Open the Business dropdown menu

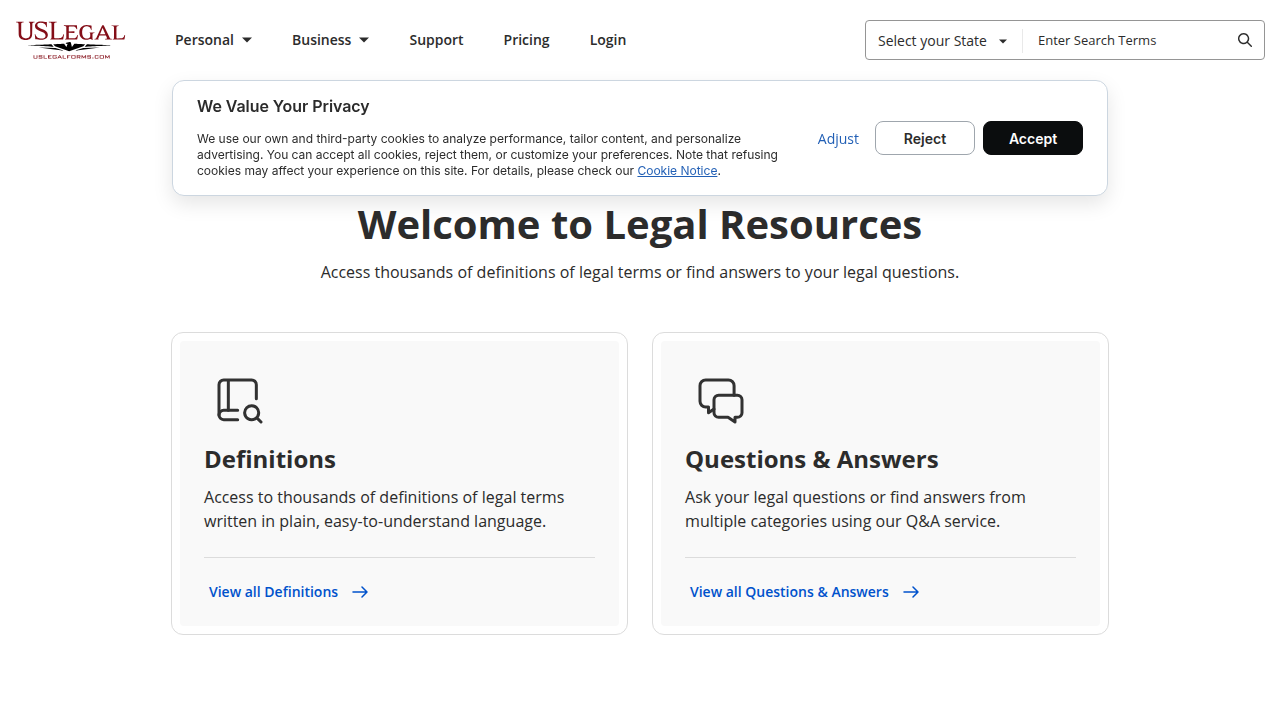coord(330,40)
